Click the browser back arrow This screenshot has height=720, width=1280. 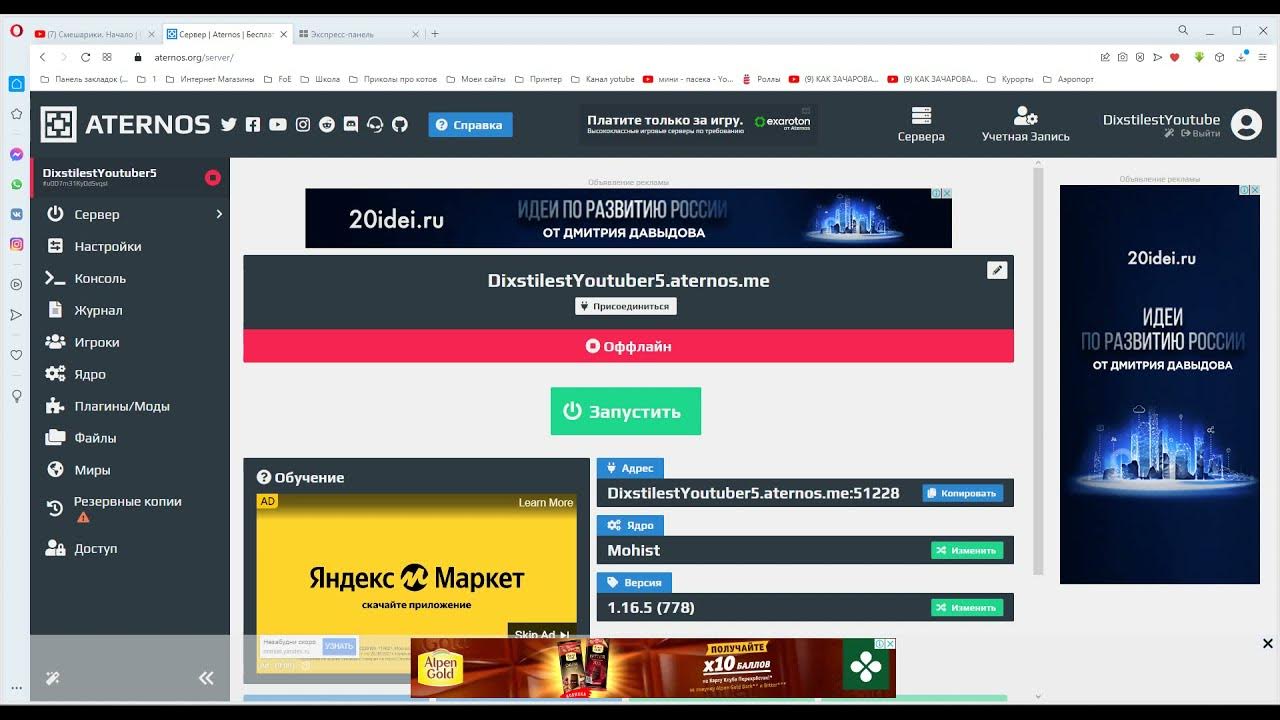click(43, 58)
